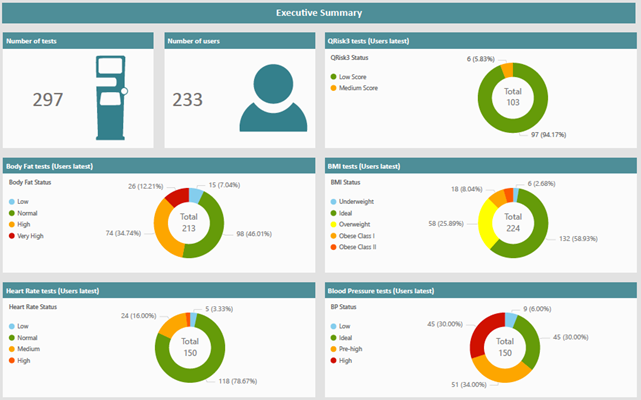Click the 297 tests count value
Viewport: 641px width, 400px height.
tap(48, 100)
